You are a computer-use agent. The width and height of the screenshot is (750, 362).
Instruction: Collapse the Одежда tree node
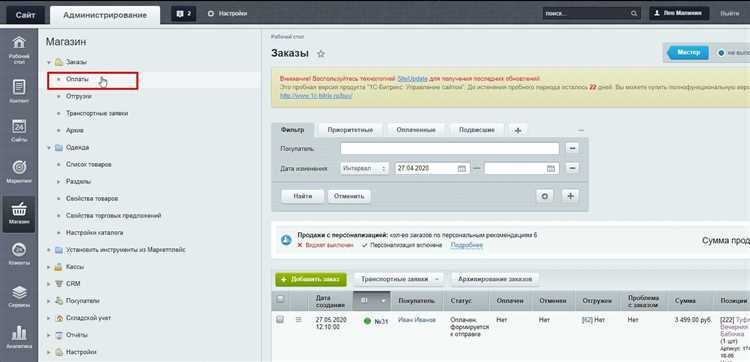[x=49, y=148]
